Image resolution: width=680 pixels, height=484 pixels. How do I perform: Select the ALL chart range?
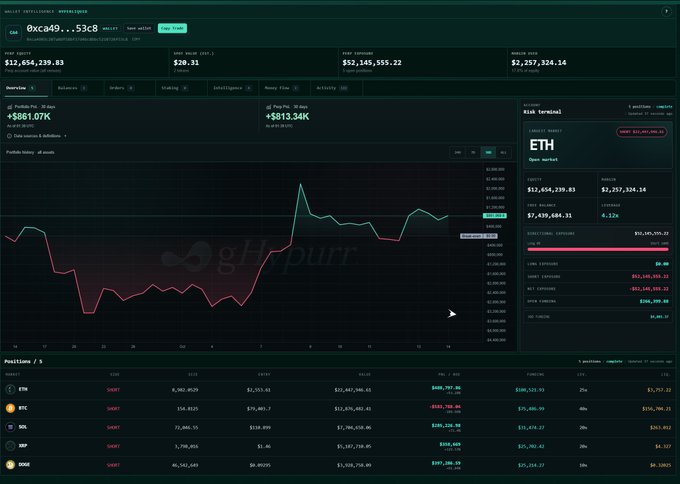coord(503,153)
